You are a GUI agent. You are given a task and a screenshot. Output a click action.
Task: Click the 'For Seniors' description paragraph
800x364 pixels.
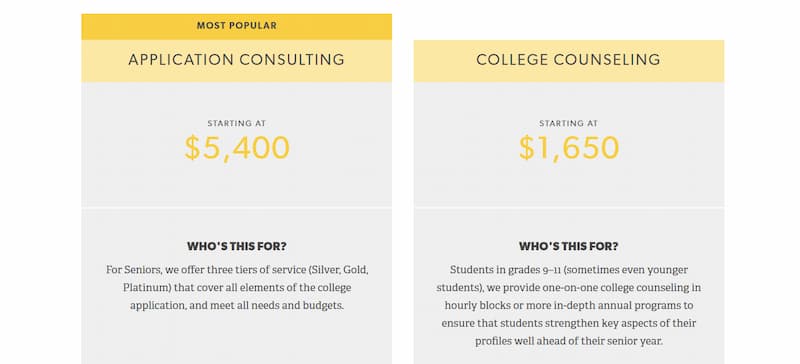237,287
